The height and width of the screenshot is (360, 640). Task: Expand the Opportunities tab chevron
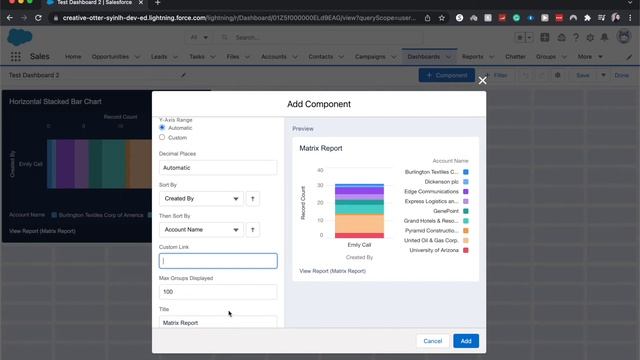tap(137, 57)
